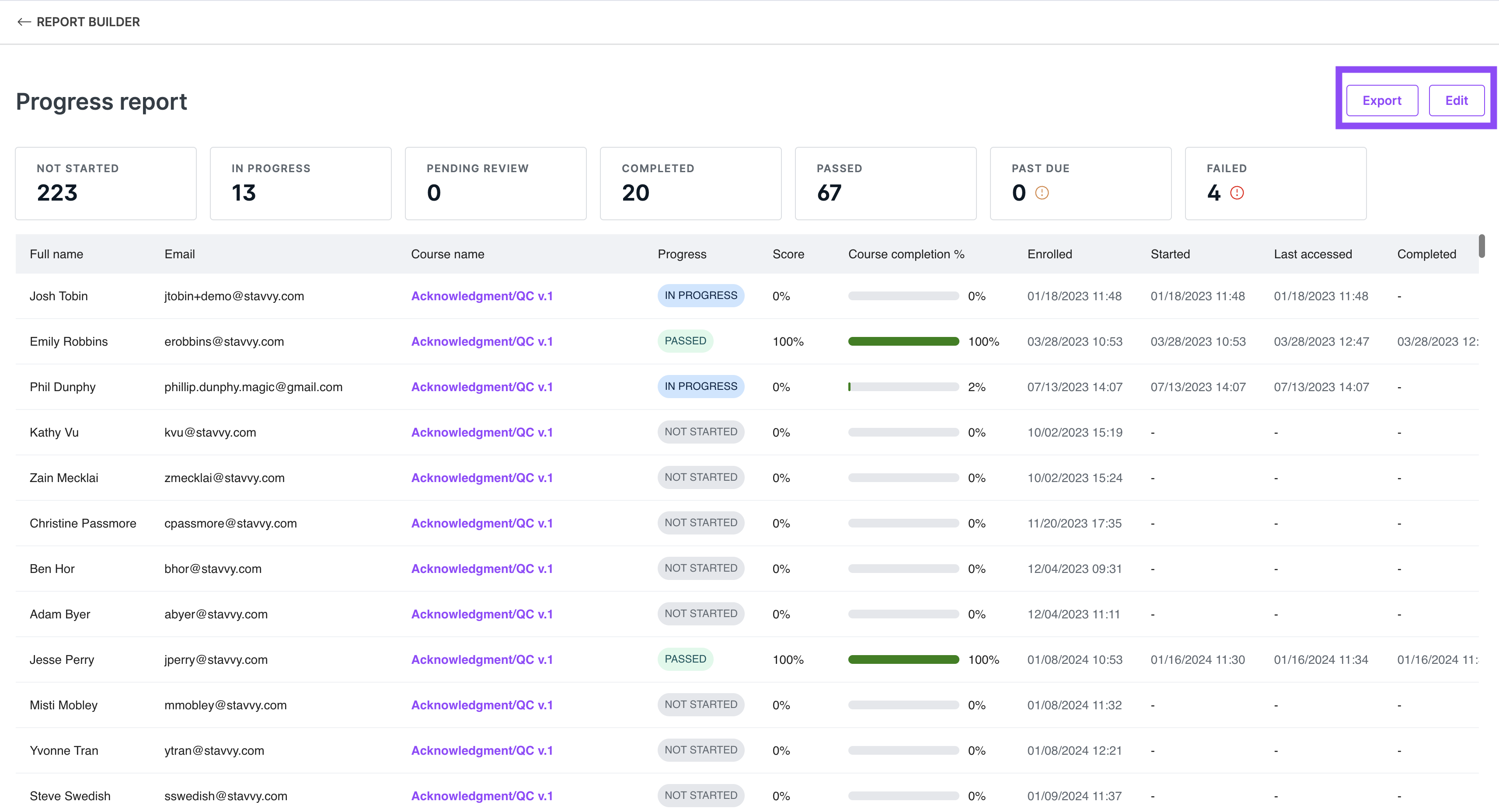1499x812 pixels.
Task: Click Jesse Perry's 100% completion progress bar
Action: pyautogui.click(x=903, y=659)
